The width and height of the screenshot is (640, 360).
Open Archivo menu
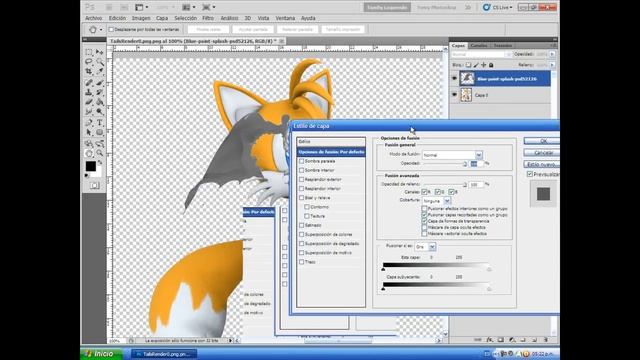(x=93, y=18)
